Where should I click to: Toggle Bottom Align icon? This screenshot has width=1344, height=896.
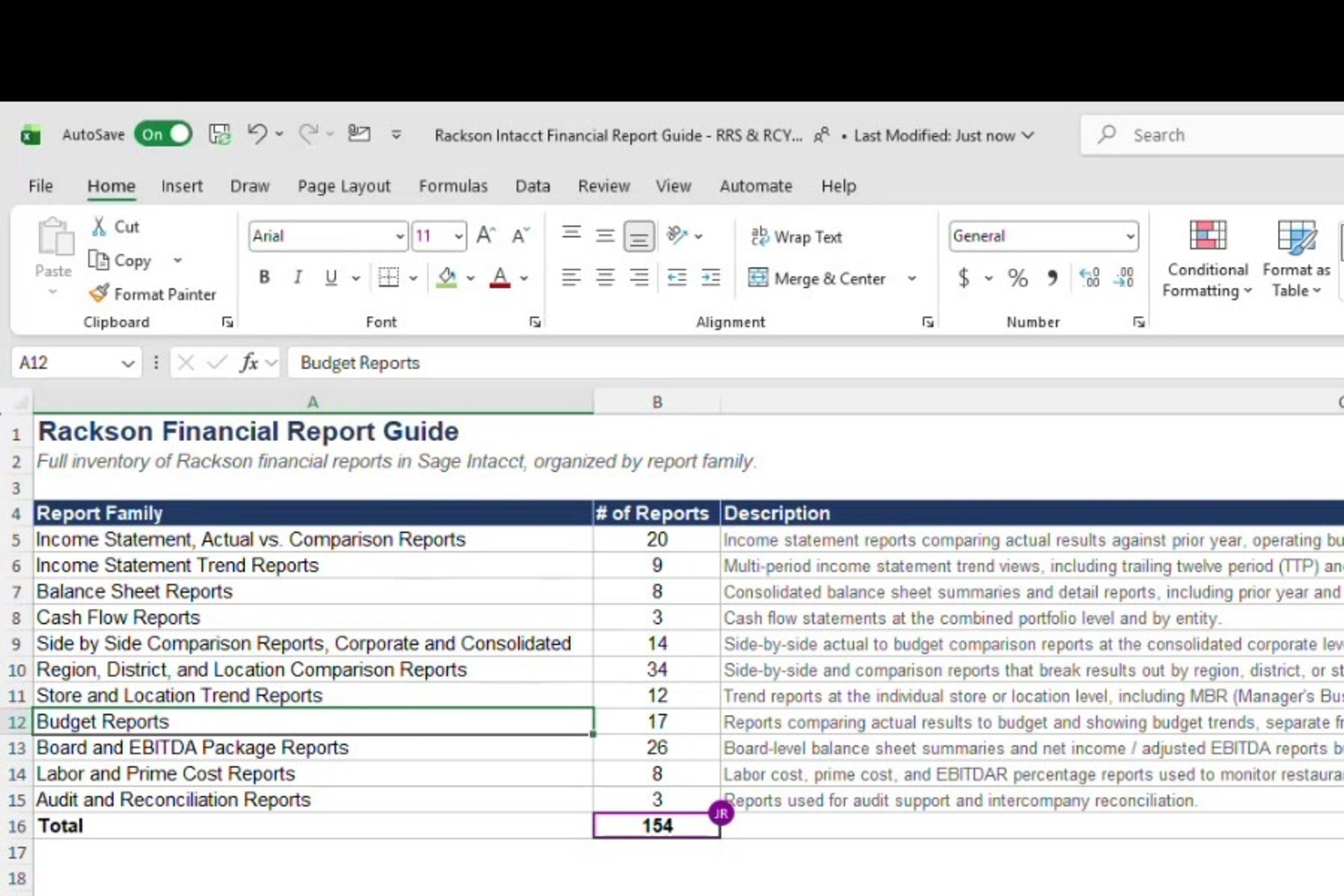(639, 235)
